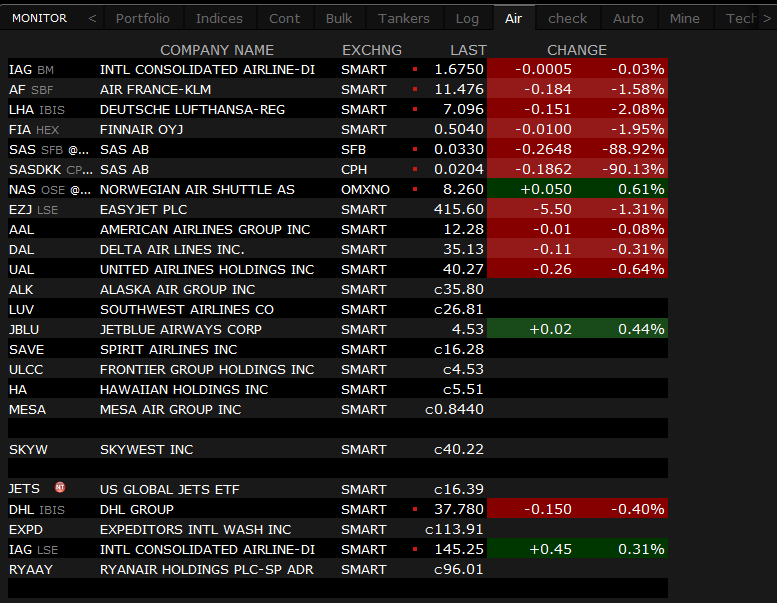
Task: Click US GLOBAL JETS ETF company name
Action: pos(169,490)
